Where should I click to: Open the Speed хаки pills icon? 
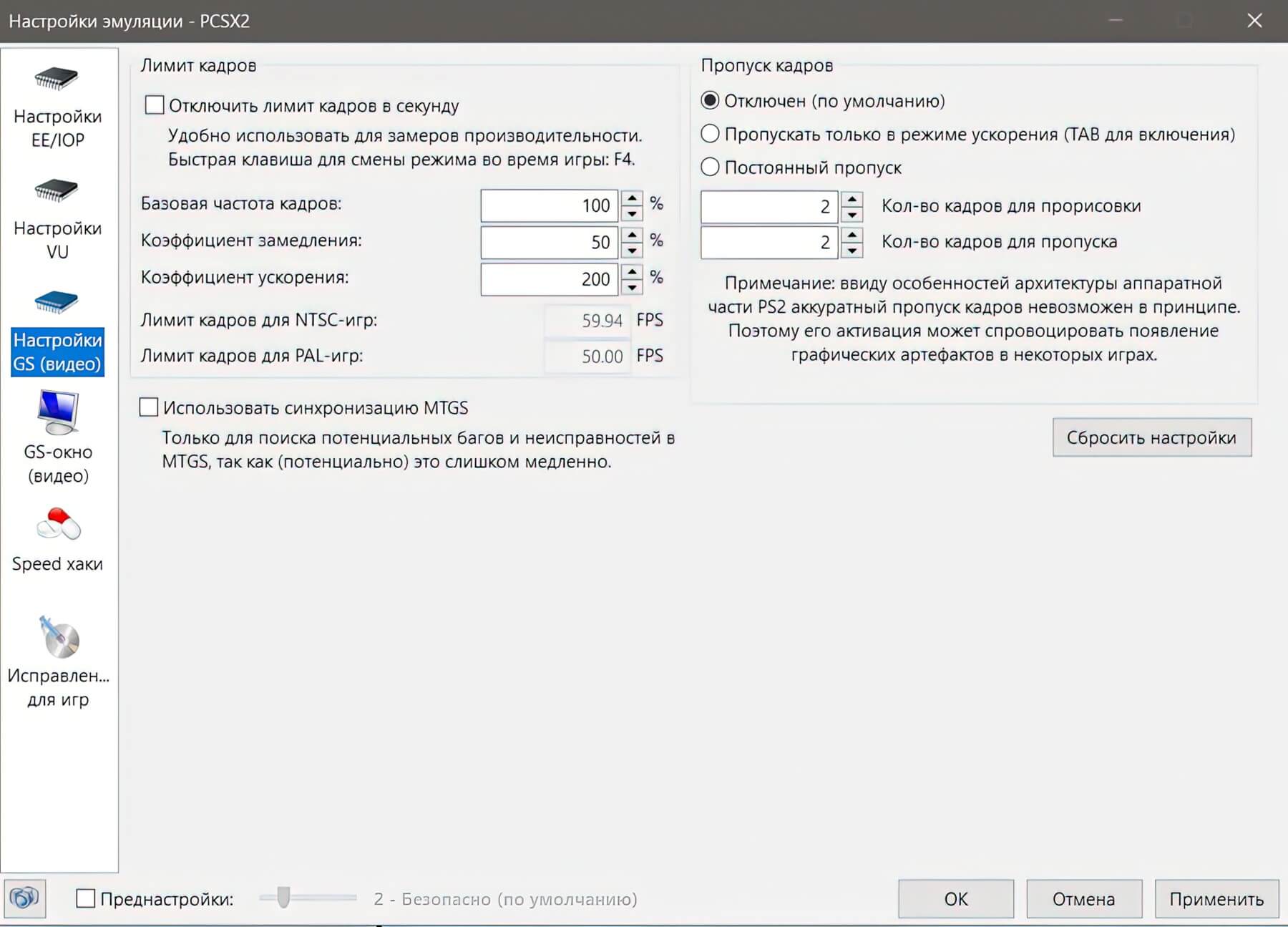59,525
